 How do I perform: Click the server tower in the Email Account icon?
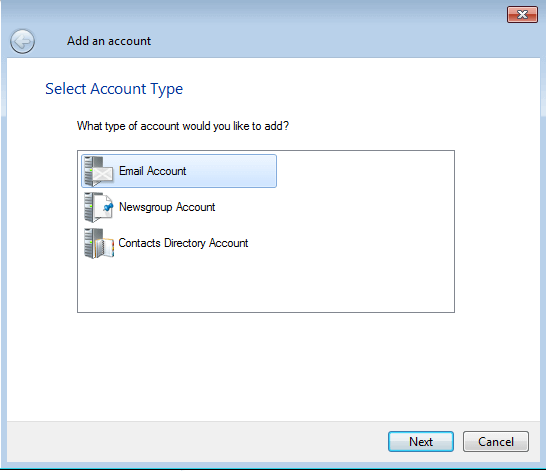(89, 171)
